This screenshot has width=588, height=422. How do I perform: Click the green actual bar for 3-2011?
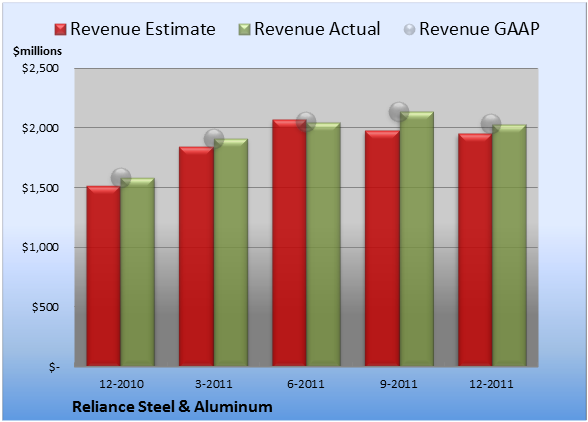pos(231,252)
